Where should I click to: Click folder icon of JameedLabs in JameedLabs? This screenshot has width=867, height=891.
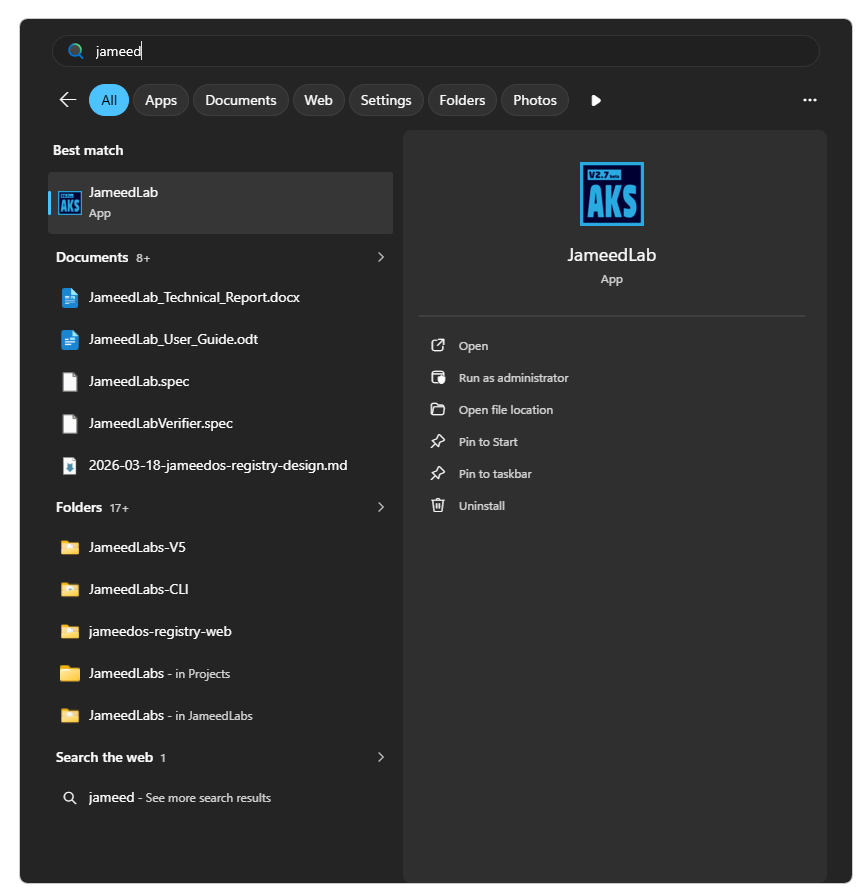pos(70,715)
